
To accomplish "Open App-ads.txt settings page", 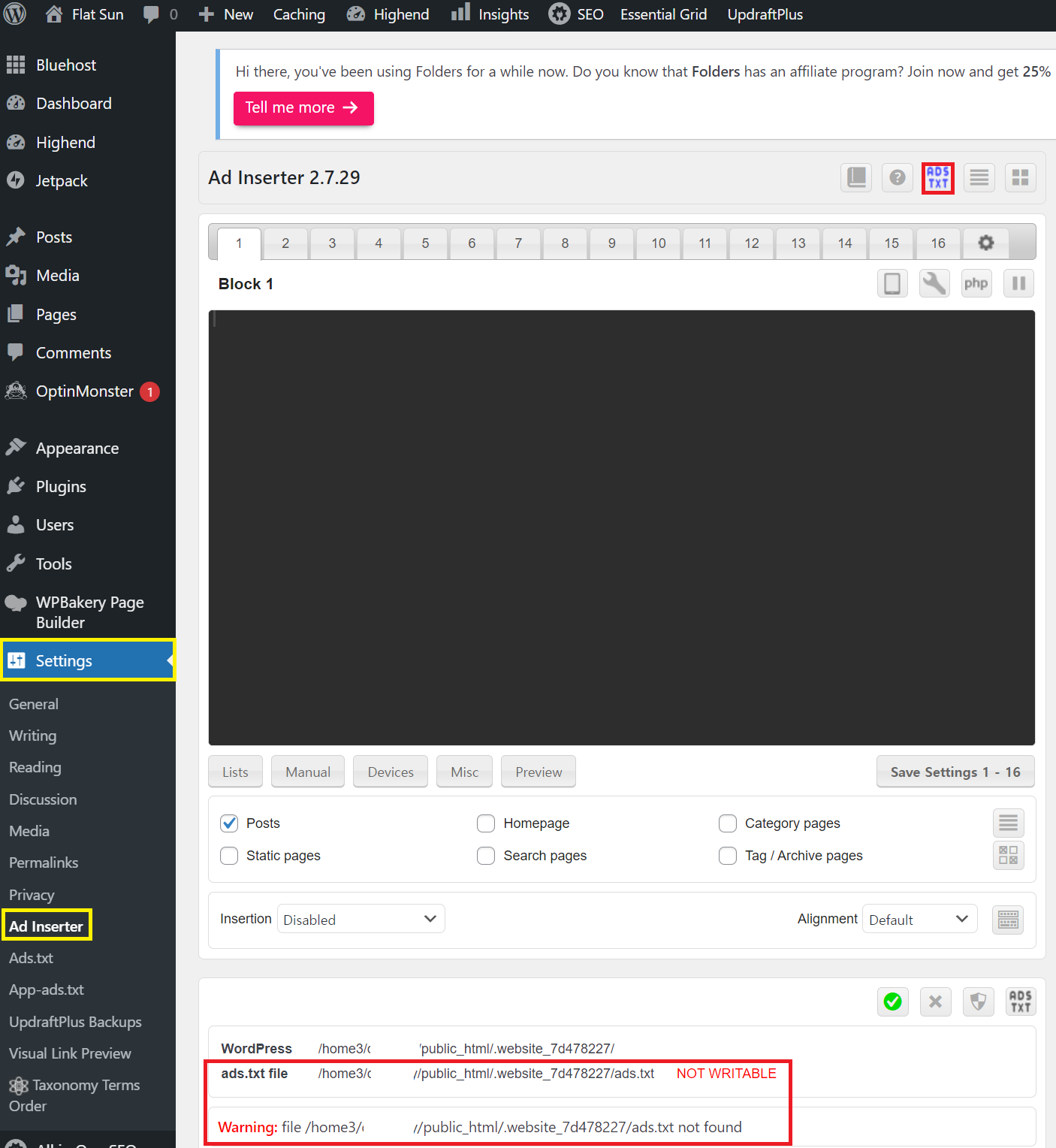I will point(47,989).
